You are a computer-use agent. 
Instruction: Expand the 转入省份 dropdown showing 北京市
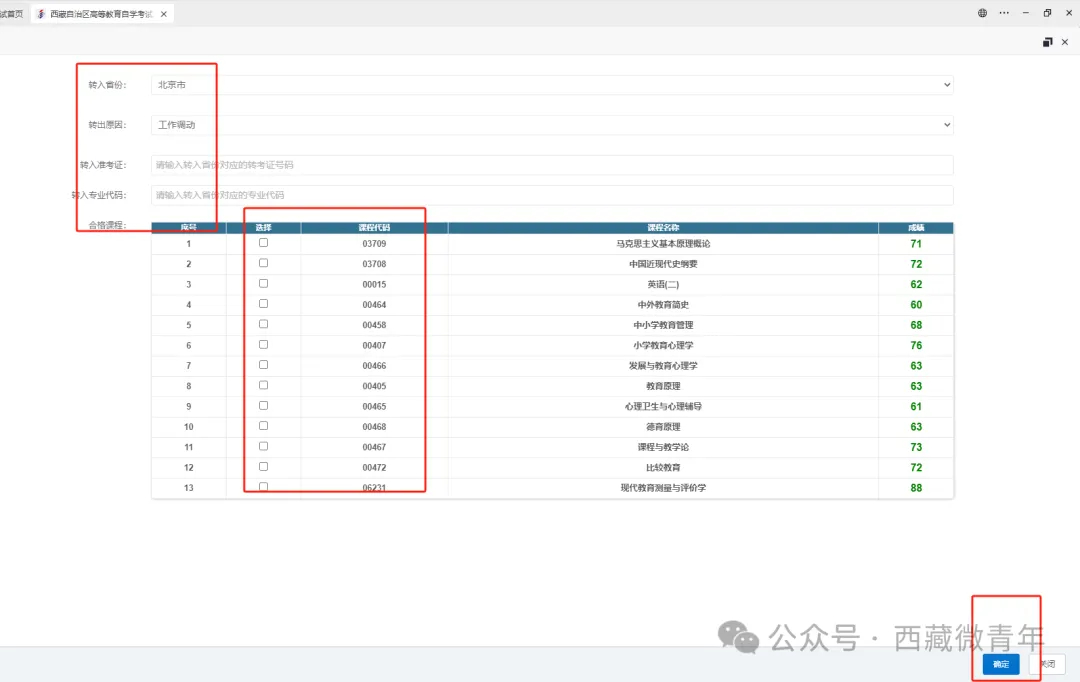[x=552, y=85]
